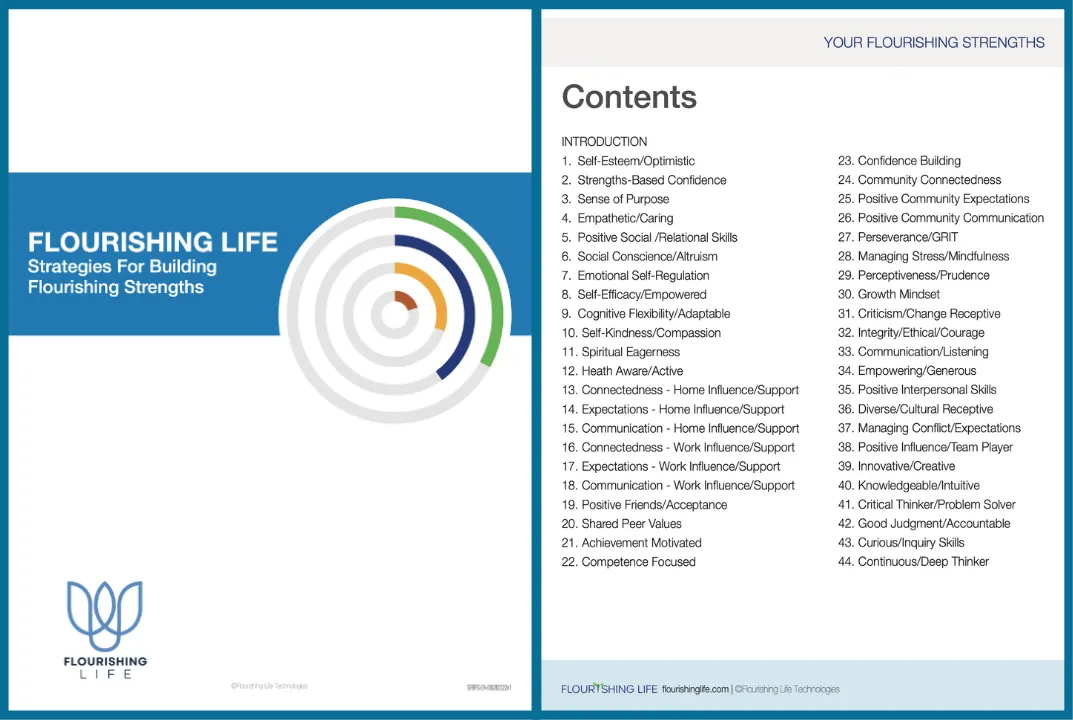Select '36. Diverse/Cultural Receptive' entry
The width and height of the screenshot is (1073, 720).
click(x=916, y=409)
